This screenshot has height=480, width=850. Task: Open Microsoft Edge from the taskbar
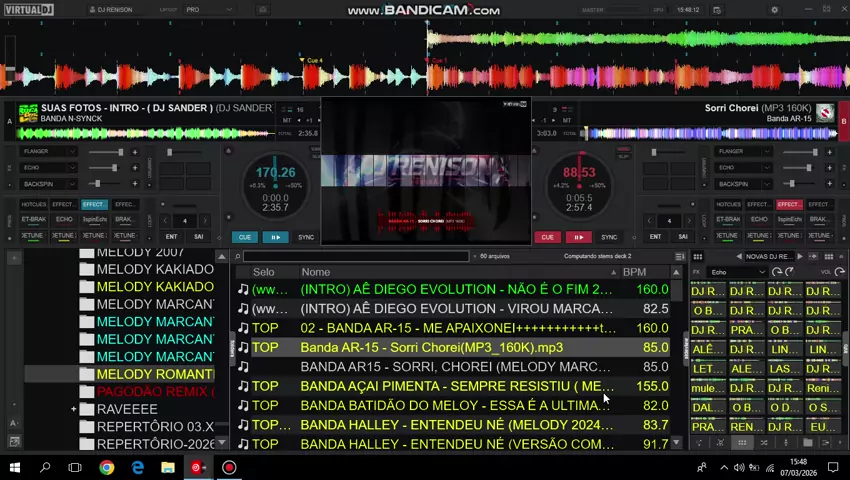(x=137, y=467)
